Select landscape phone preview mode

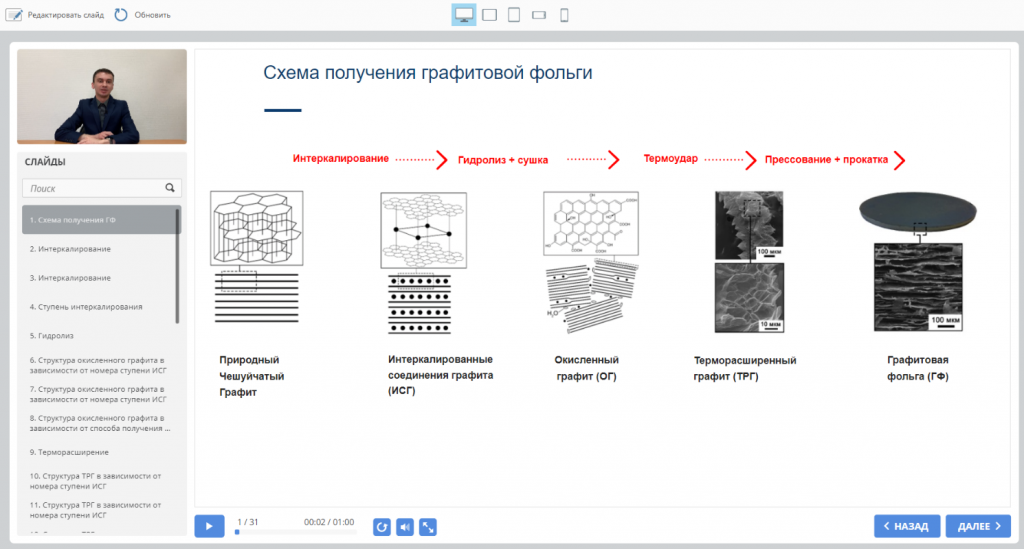coord(539,14)
